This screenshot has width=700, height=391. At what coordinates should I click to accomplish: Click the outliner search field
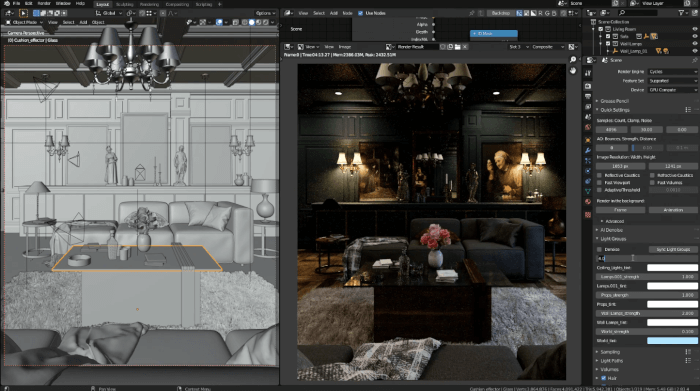click(638, 13)
